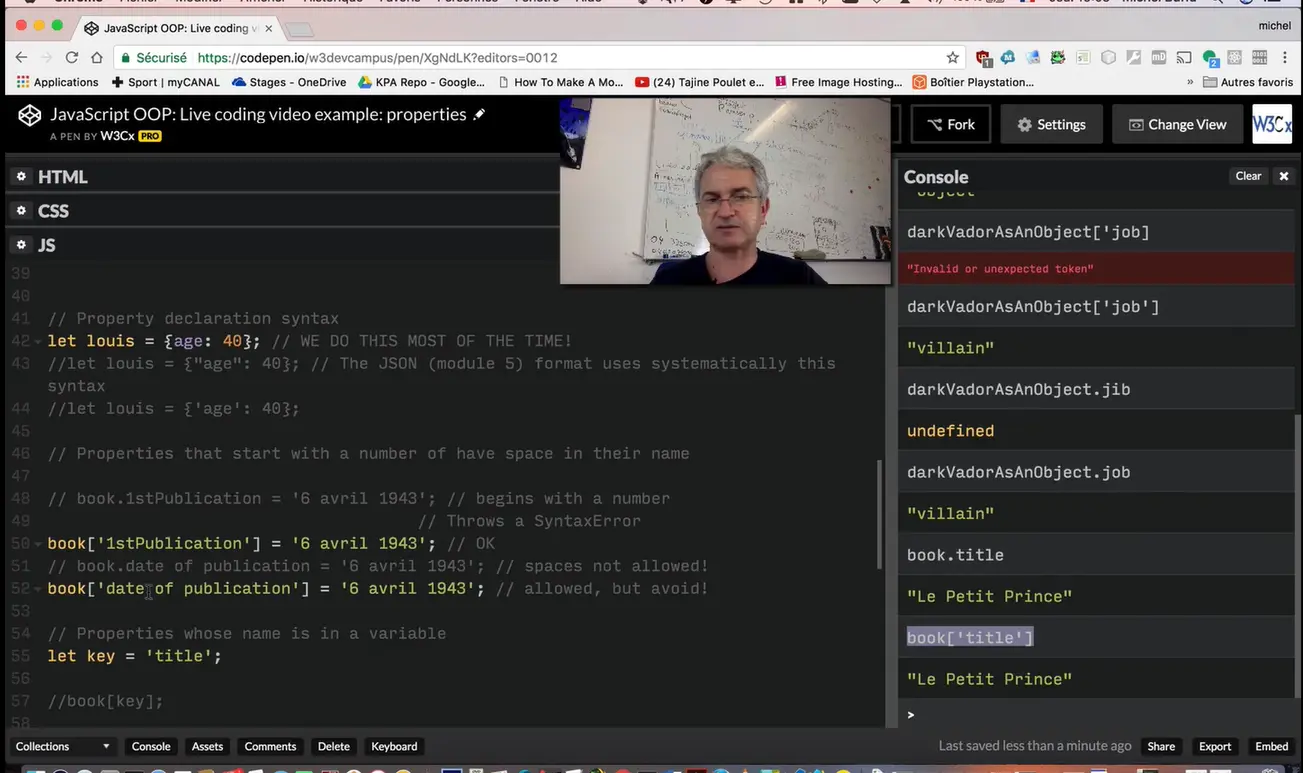Open Free Image Hosting bookmark

tap(838, 83)
